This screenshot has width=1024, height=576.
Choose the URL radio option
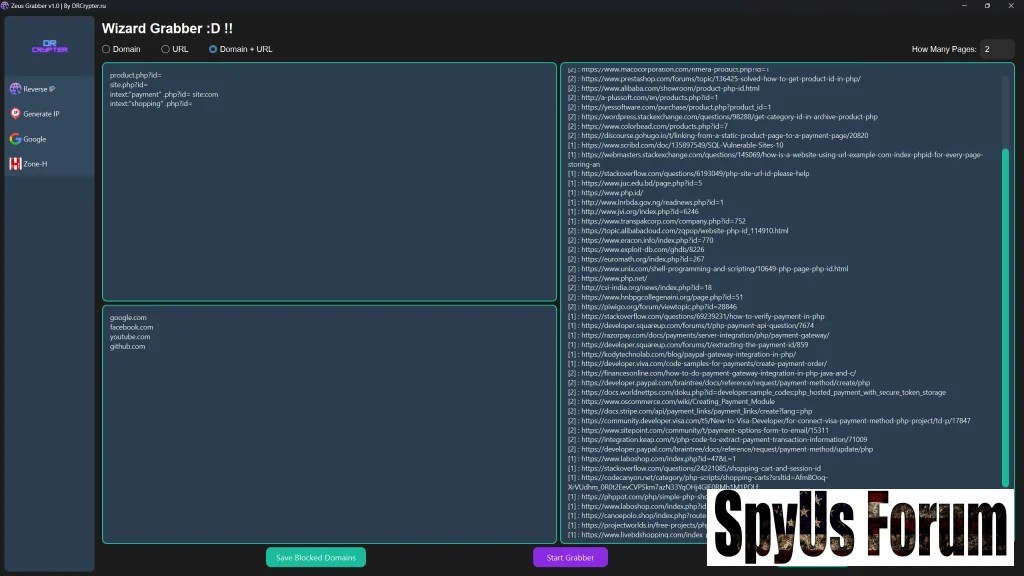(166, 49)
